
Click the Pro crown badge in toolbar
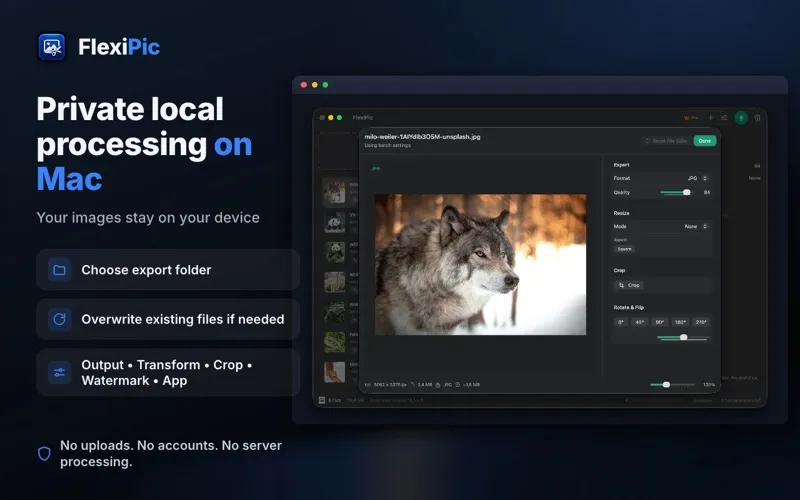pyautogui.click(x=691, y=118)
